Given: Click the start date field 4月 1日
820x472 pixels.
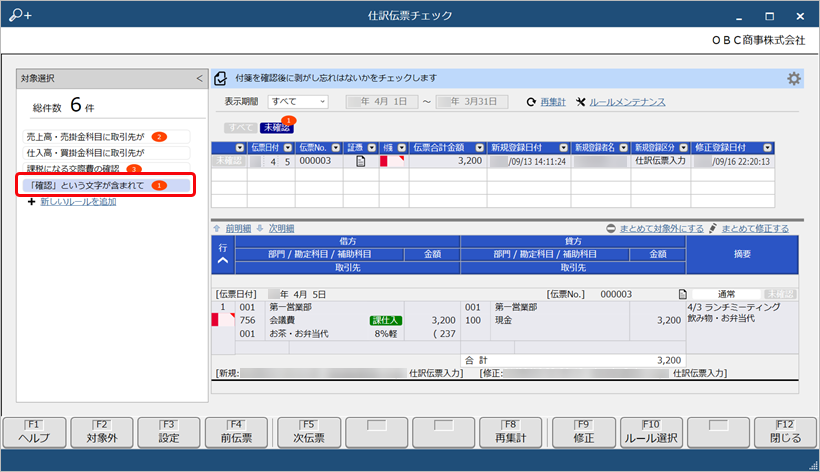Looking at the screenshot, I should 381,101.
